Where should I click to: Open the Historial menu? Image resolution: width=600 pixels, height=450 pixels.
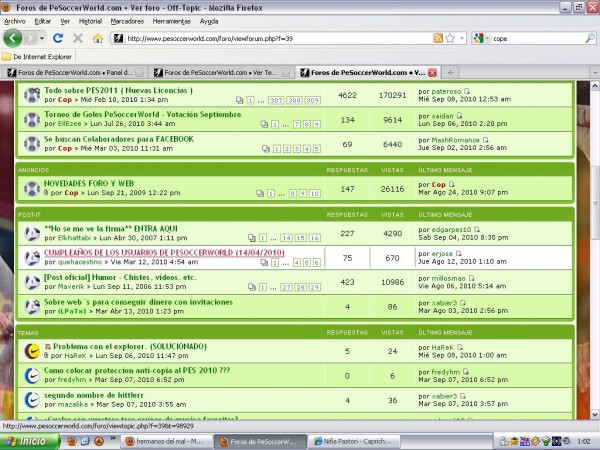click(90, 21)
